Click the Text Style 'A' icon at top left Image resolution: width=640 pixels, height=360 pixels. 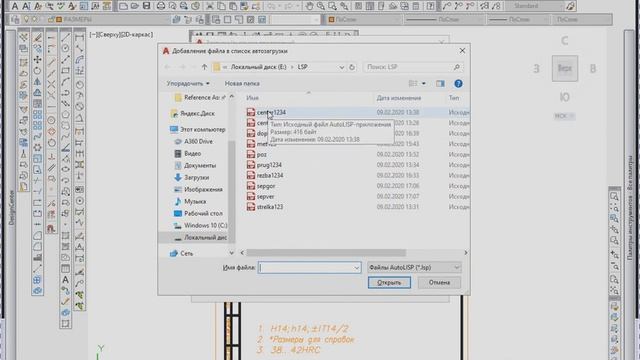[x=15, y=6]
